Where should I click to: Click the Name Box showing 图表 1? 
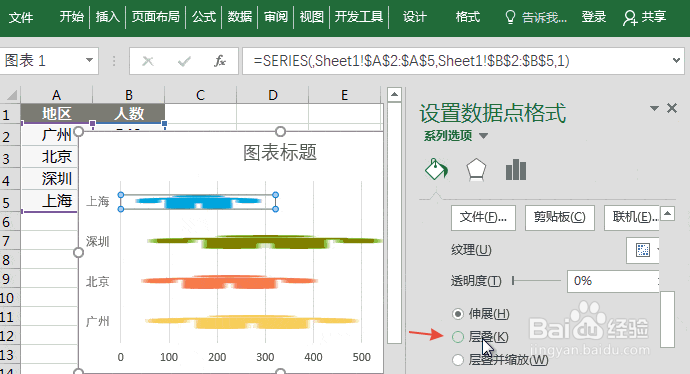pyautogui.click(x=42, y=60)
